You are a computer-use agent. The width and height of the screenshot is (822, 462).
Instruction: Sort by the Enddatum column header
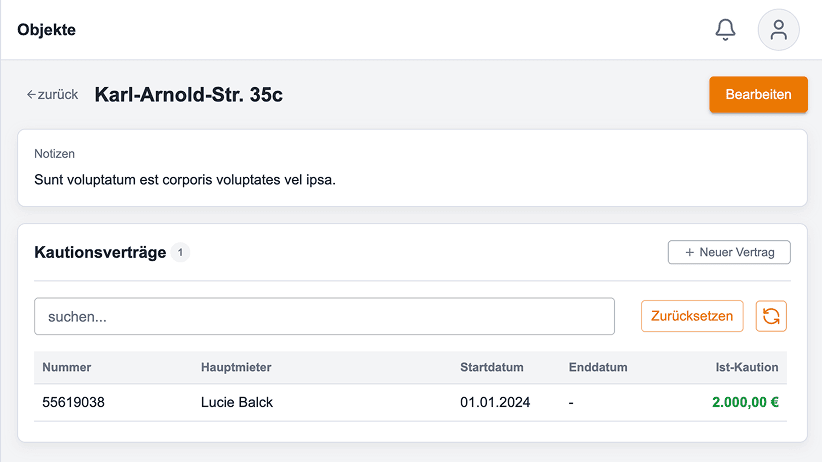click(x=598, y=367)
